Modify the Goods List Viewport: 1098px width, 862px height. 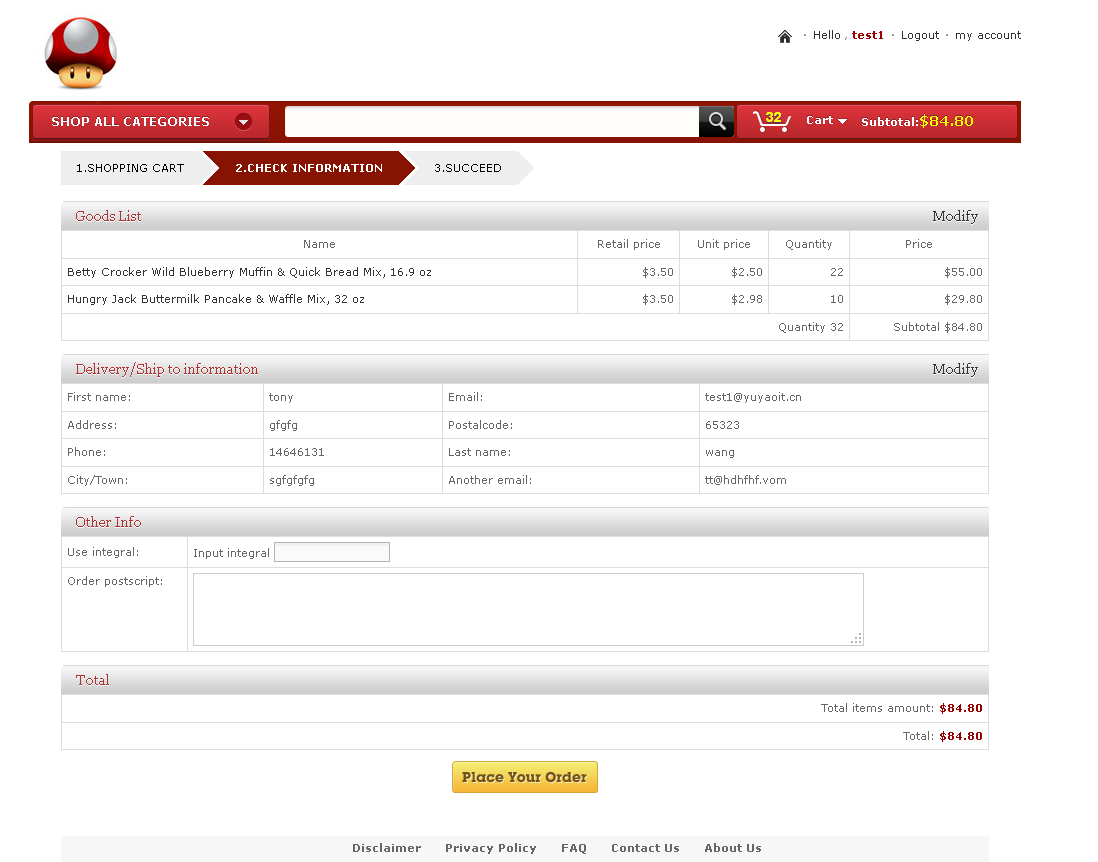954,216
